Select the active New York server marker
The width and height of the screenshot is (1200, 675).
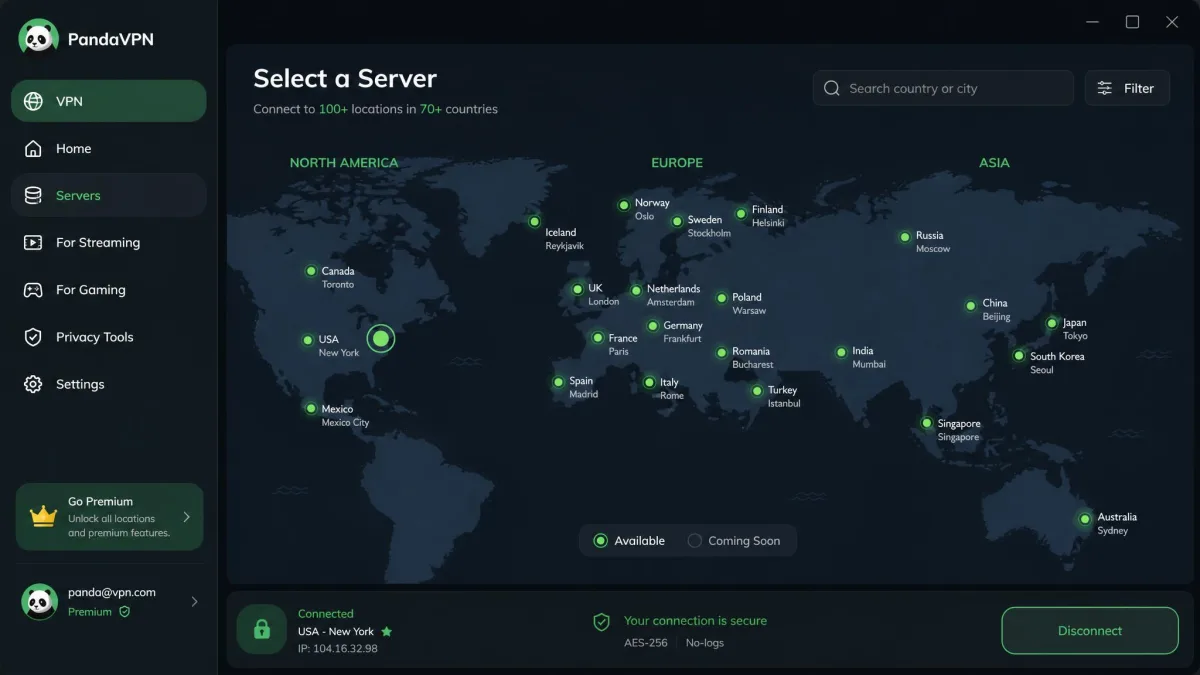coord(380,339)
